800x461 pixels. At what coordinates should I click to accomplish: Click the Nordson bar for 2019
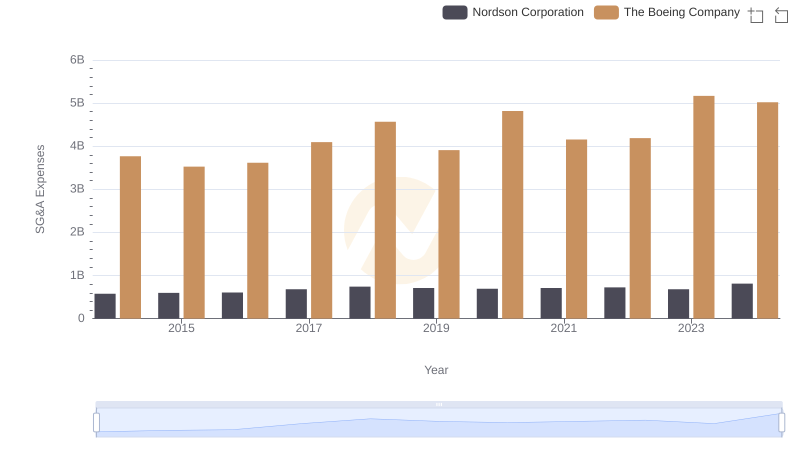coord(423,303)
